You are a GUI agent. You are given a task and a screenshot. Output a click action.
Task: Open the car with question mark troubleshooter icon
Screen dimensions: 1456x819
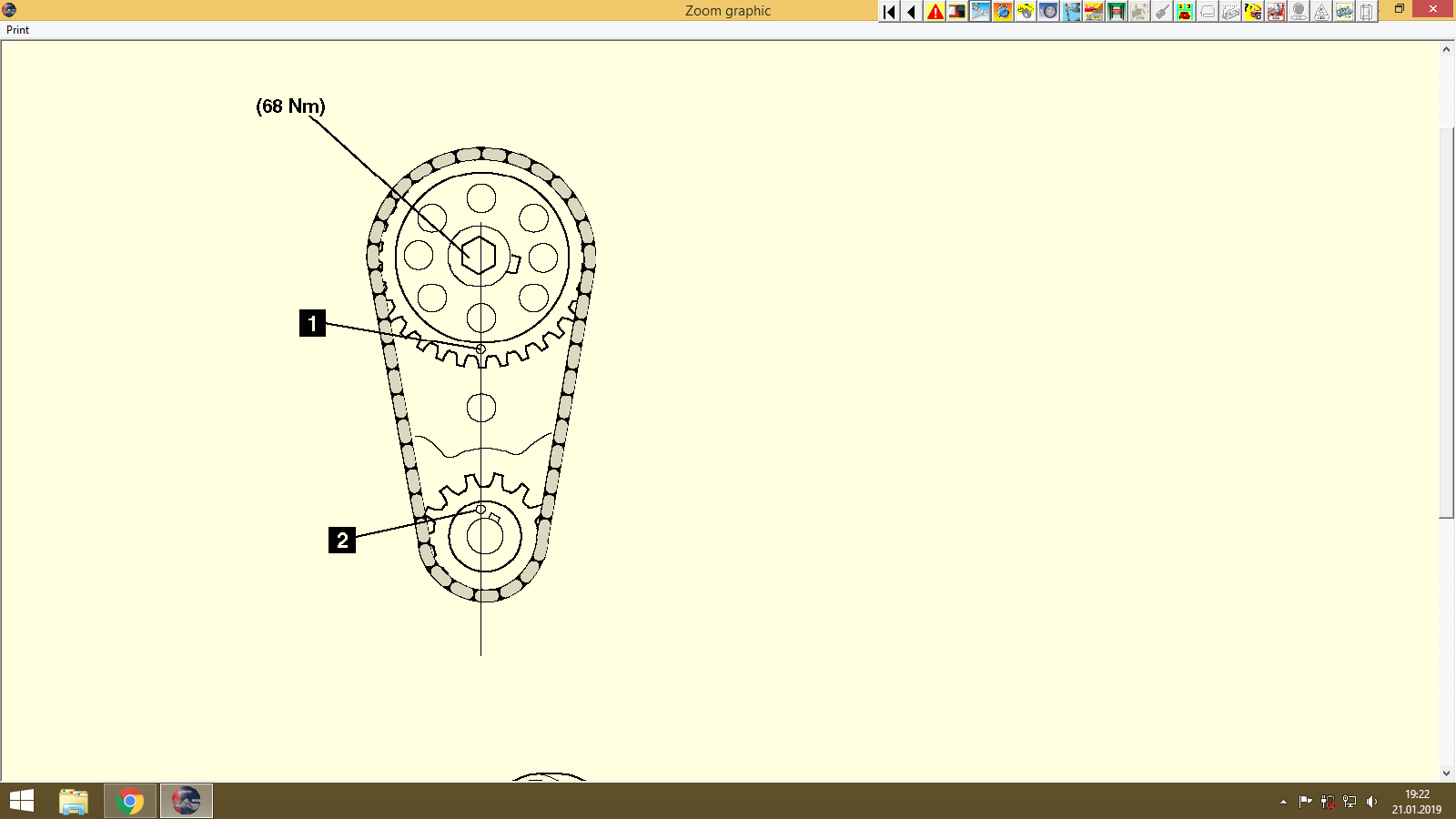point(1253,12)
